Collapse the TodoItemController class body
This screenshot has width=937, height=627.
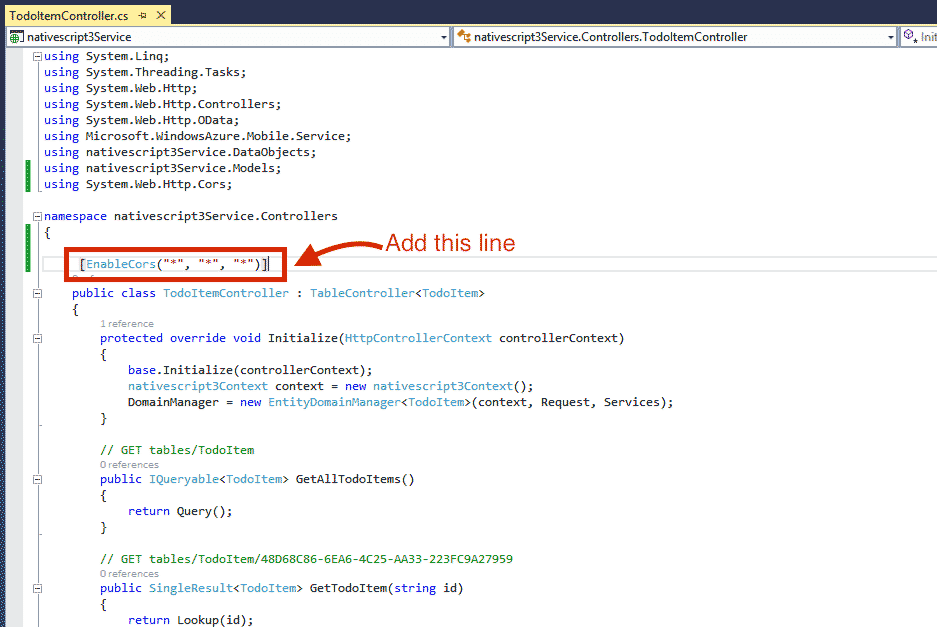[x=35, y=292]
